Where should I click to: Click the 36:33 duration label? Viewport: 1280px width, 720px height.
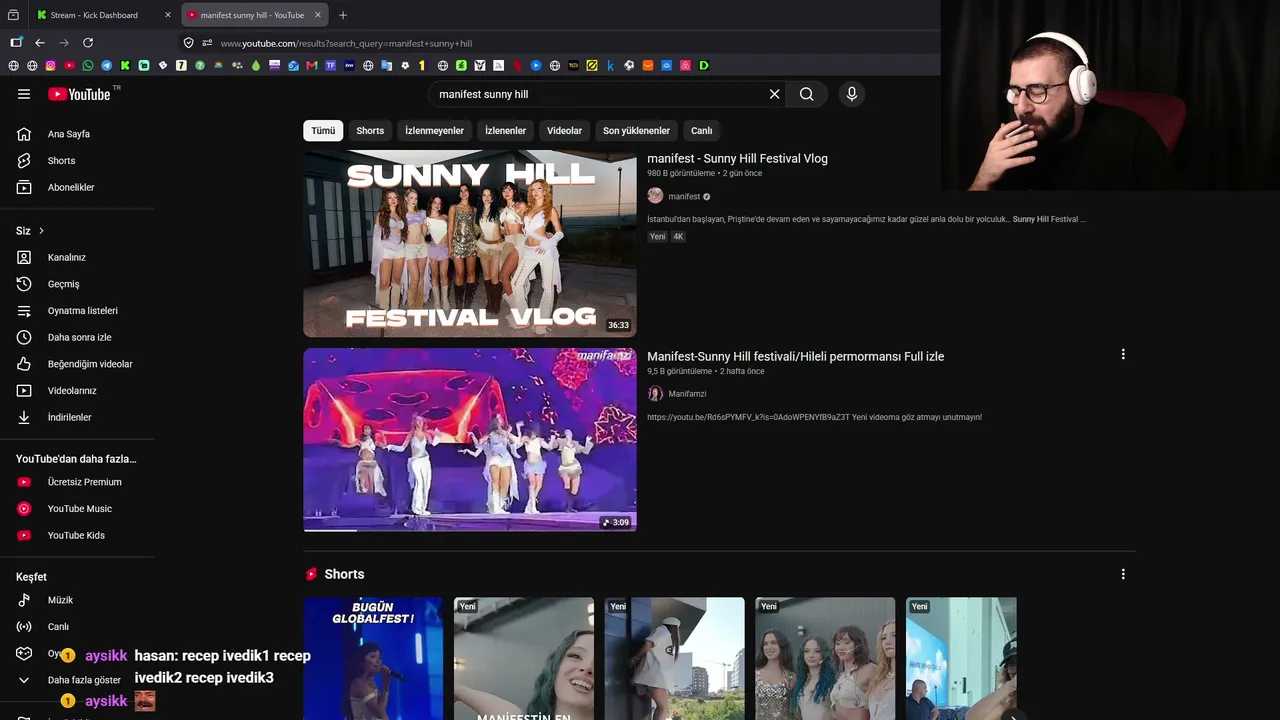(x=618, y=325)
